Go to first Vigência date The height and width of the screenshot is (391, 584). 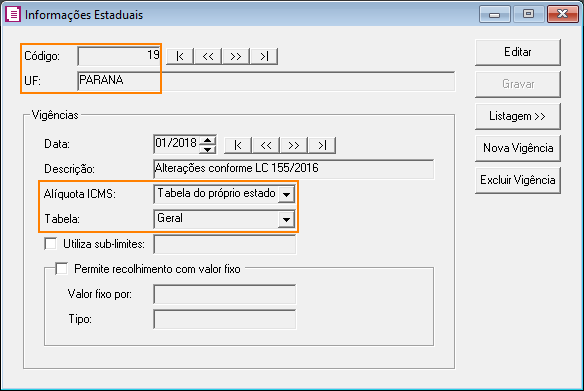[x=238, y=145]
